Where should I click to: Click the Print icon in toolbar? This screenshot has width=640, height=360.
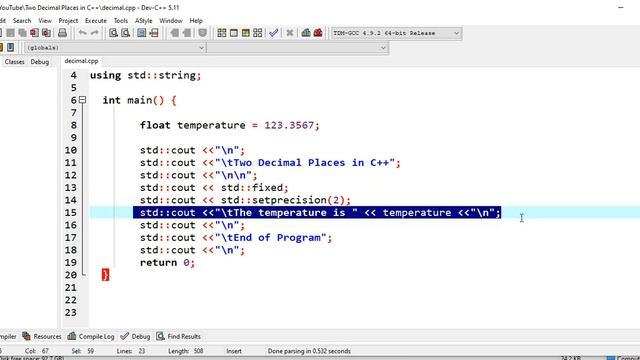pyautogui.click(x=62, y=33)
